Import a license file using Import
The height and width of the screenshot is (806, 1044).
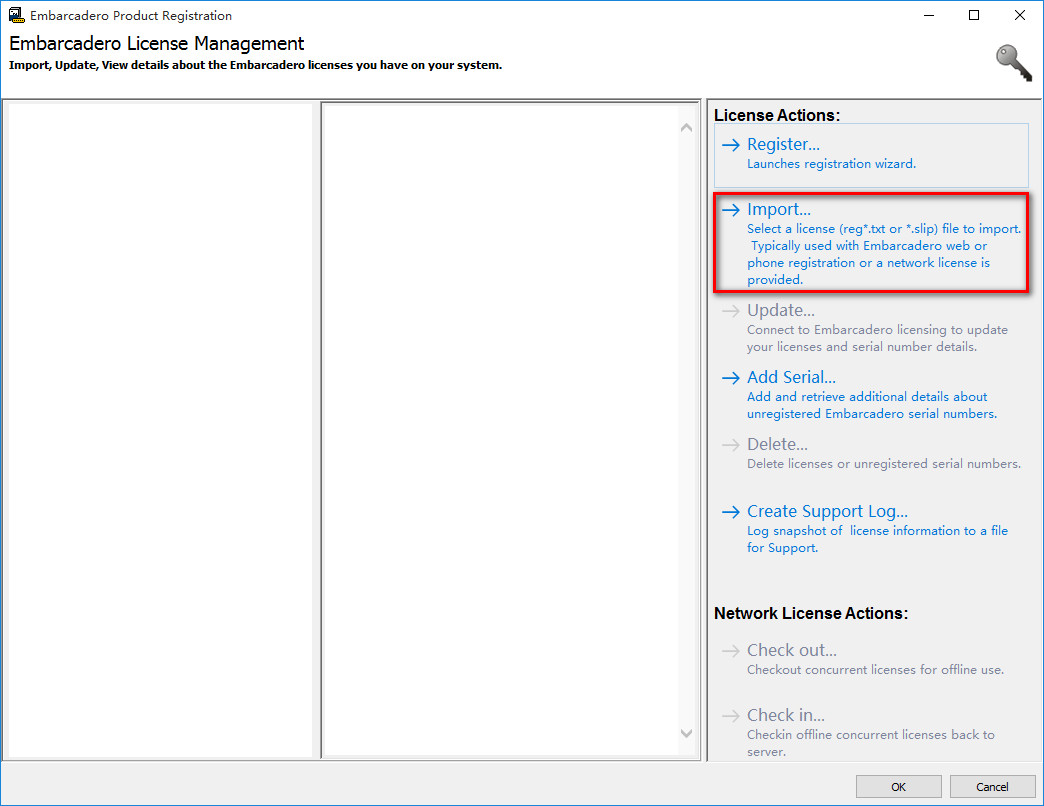(779, 209)
